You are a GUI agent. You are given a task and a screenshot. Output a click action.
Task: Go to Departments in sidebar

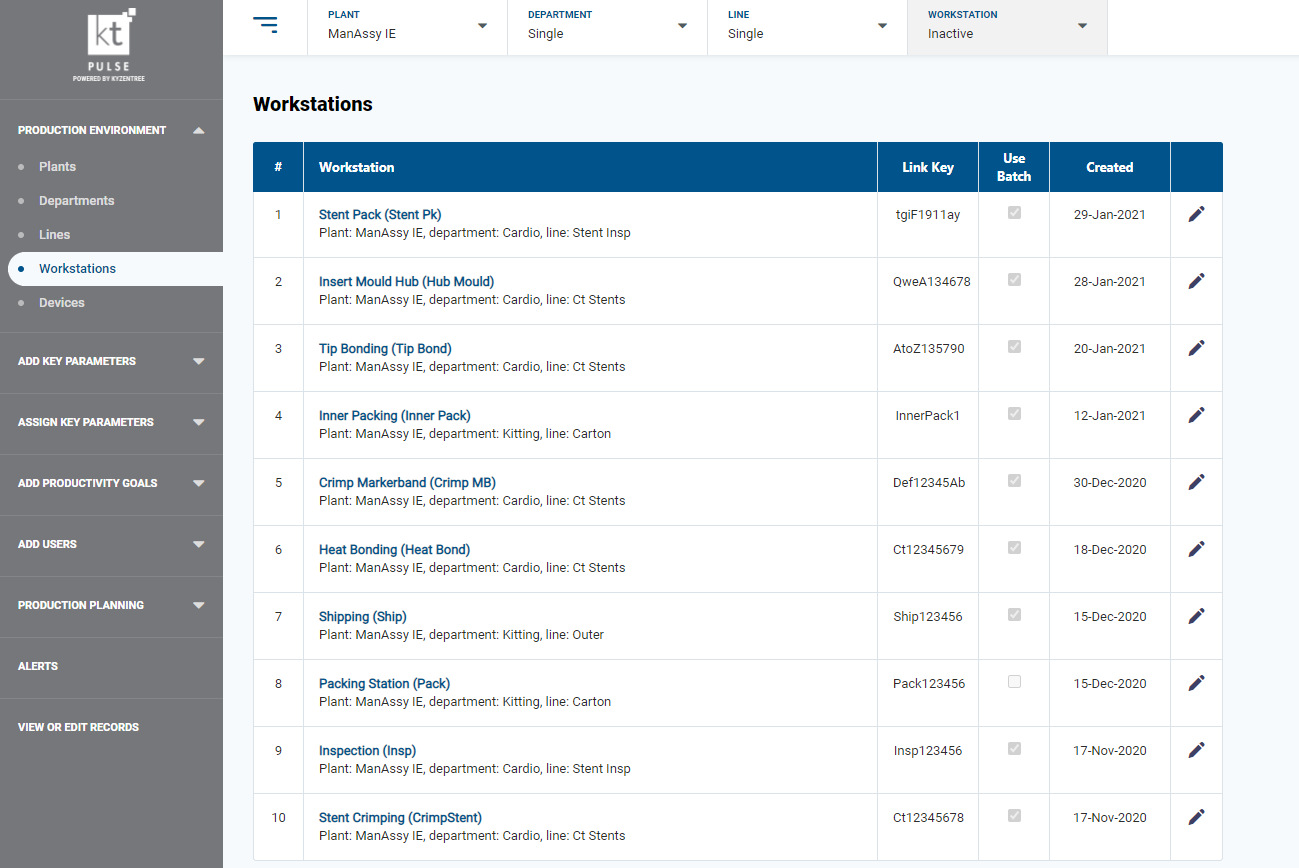[x=76, y=201]
